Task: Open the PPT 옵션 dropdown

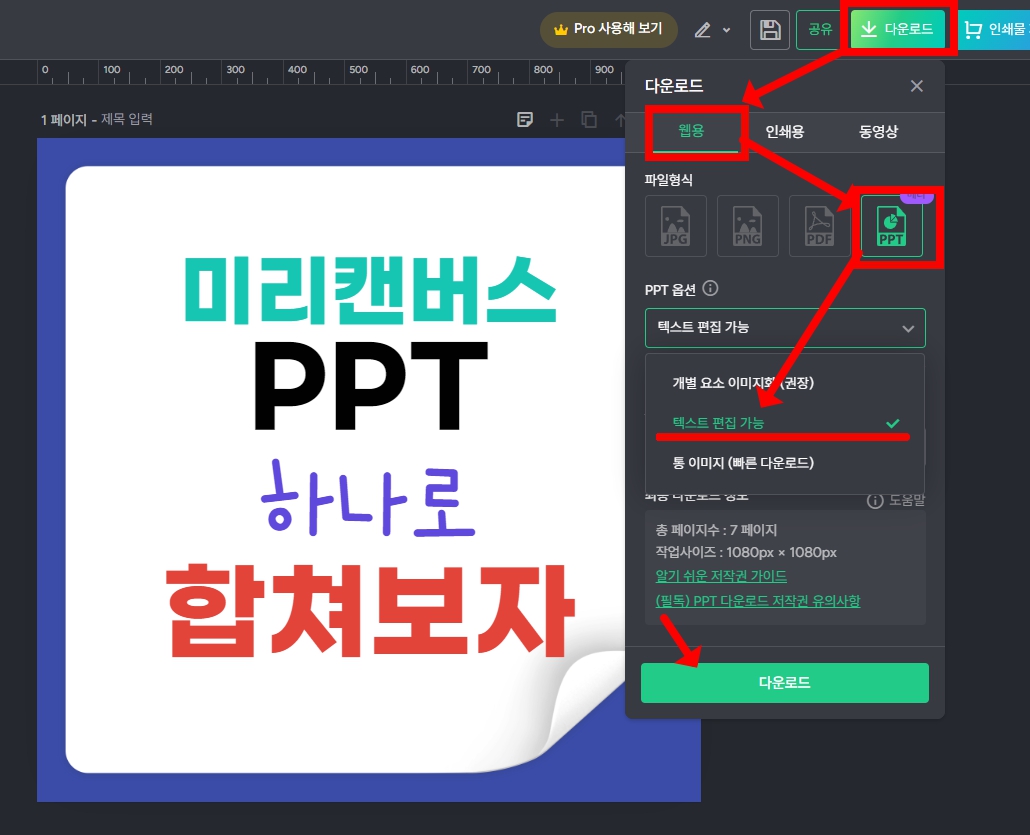Action: coord(785,328)
